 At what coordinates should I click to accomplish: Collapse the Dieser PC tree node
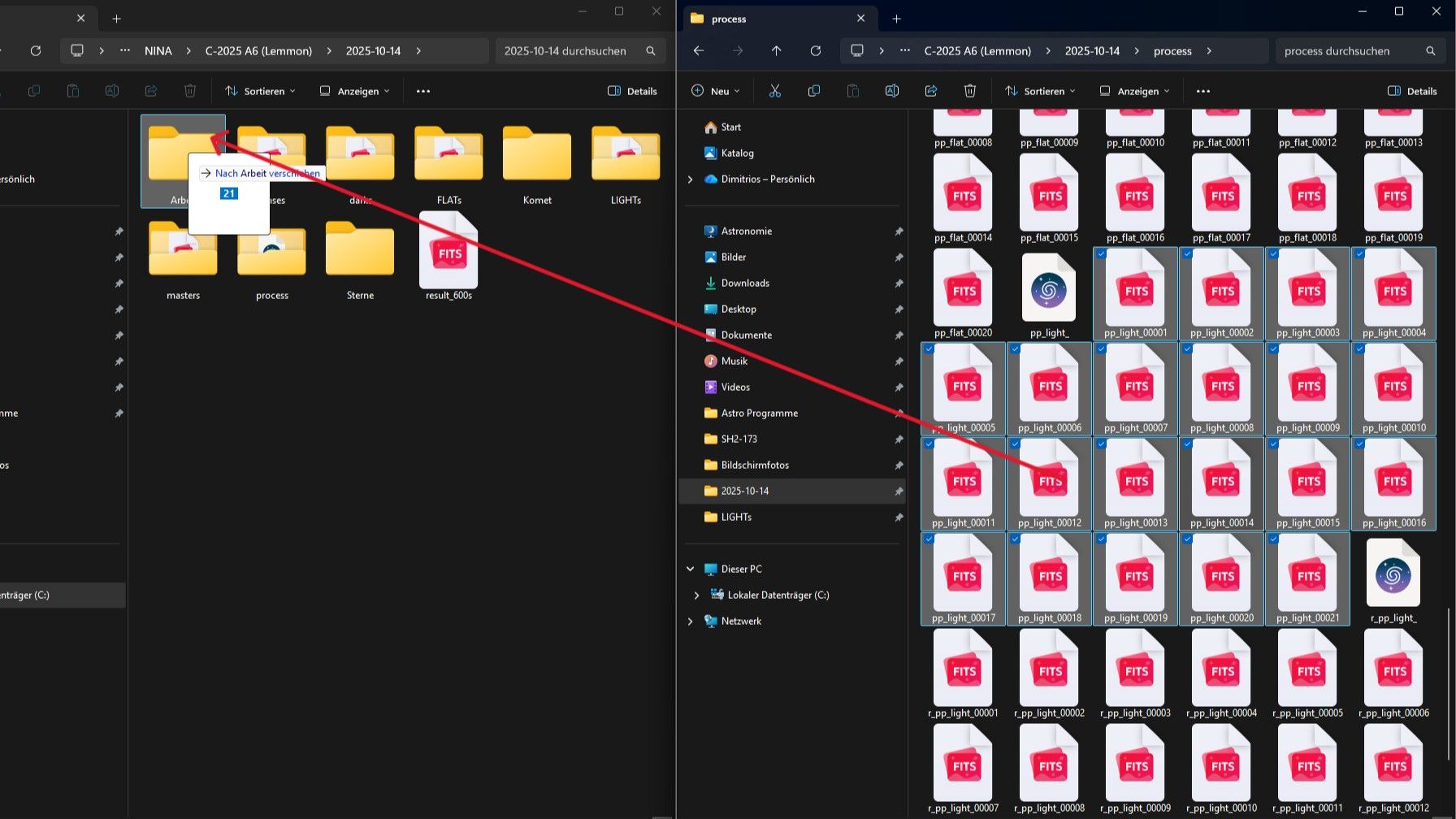pyautogui.click(x=690, y=569)
